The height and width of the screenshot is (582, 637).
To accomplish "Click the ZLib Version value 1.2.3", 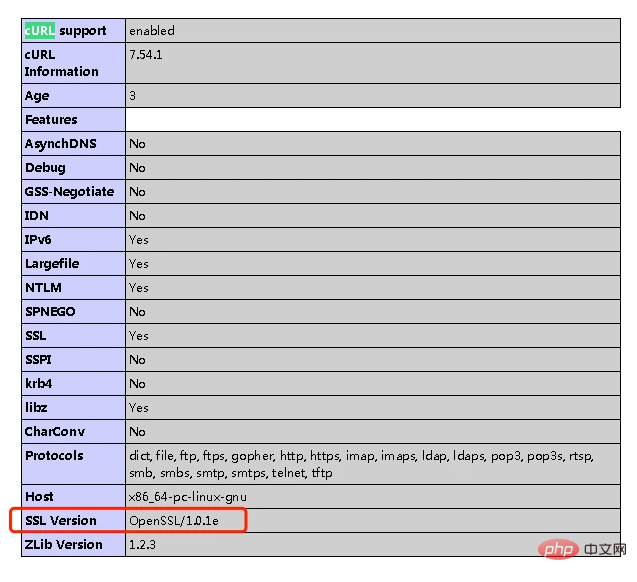I will (x=143, y=545).
